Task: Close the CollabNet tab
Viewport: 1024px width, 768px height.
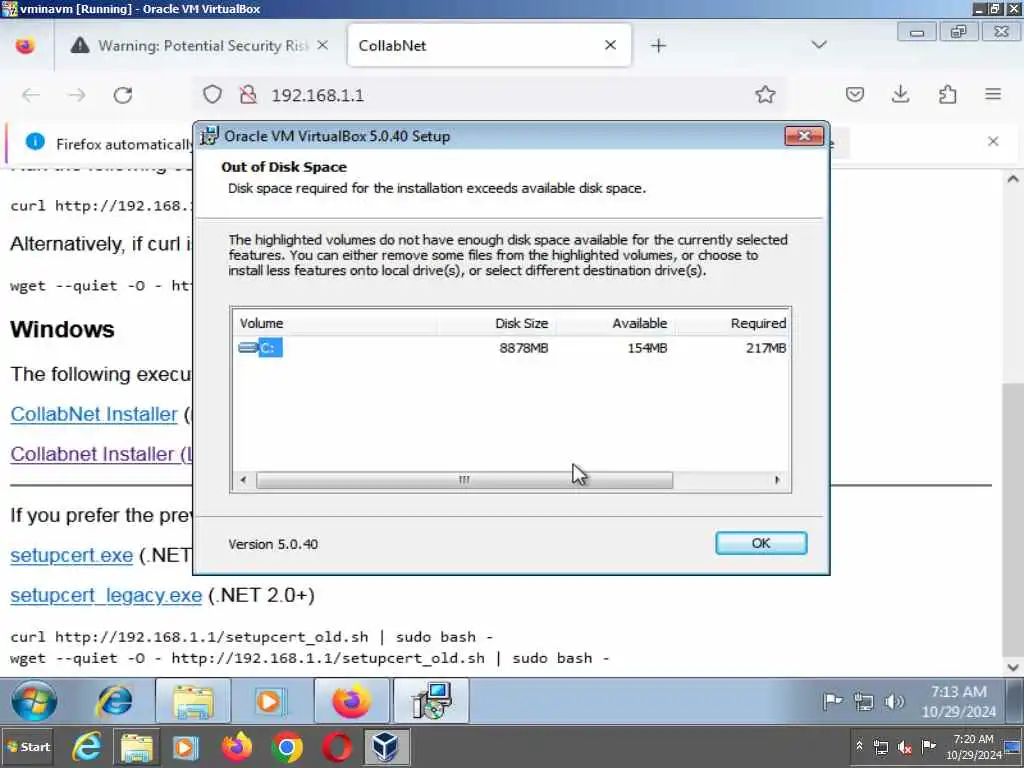Action: (610, 45)
